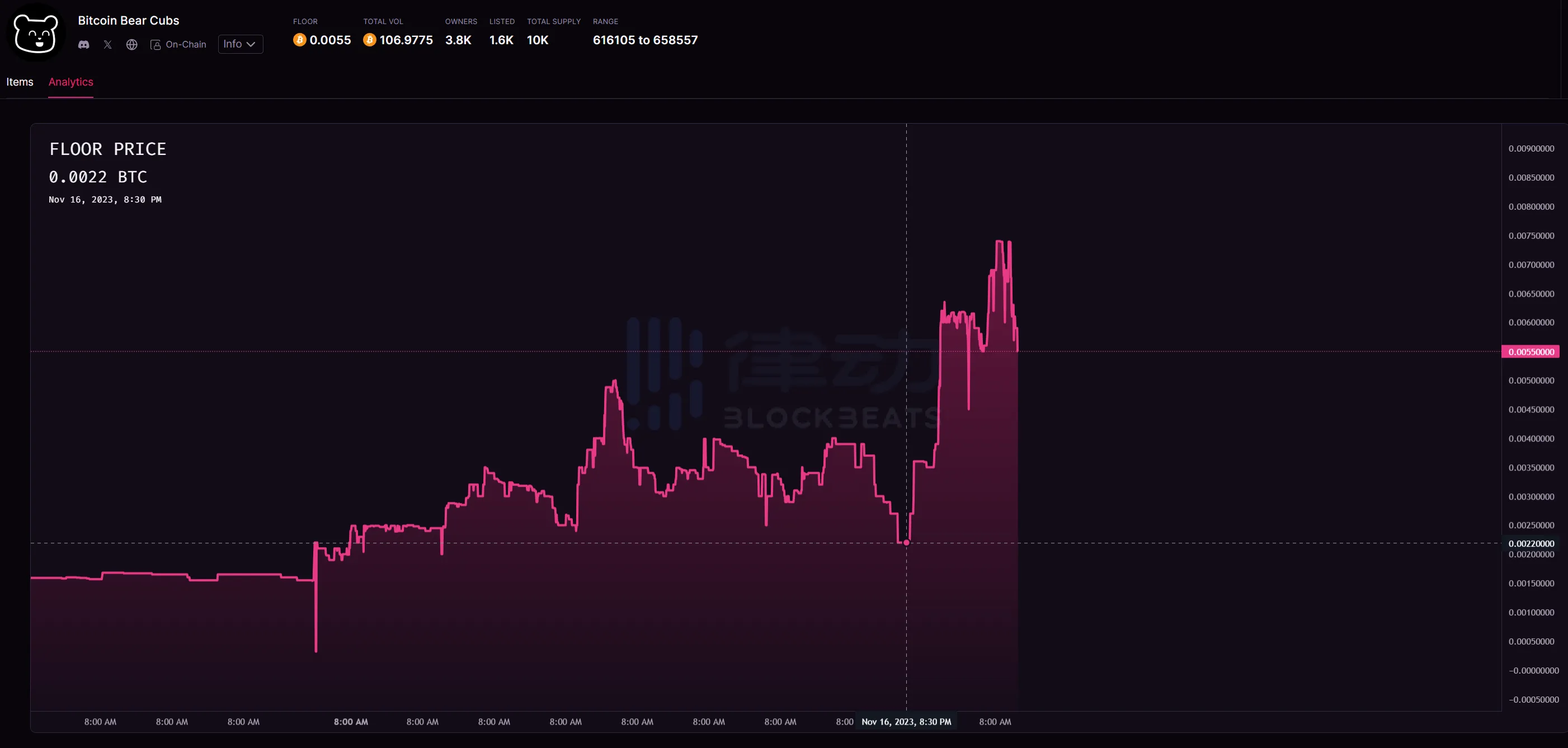The width and height of the screenshot is (1568, 748).
Task: Open the website globe icon
Action: click(131, 44)
